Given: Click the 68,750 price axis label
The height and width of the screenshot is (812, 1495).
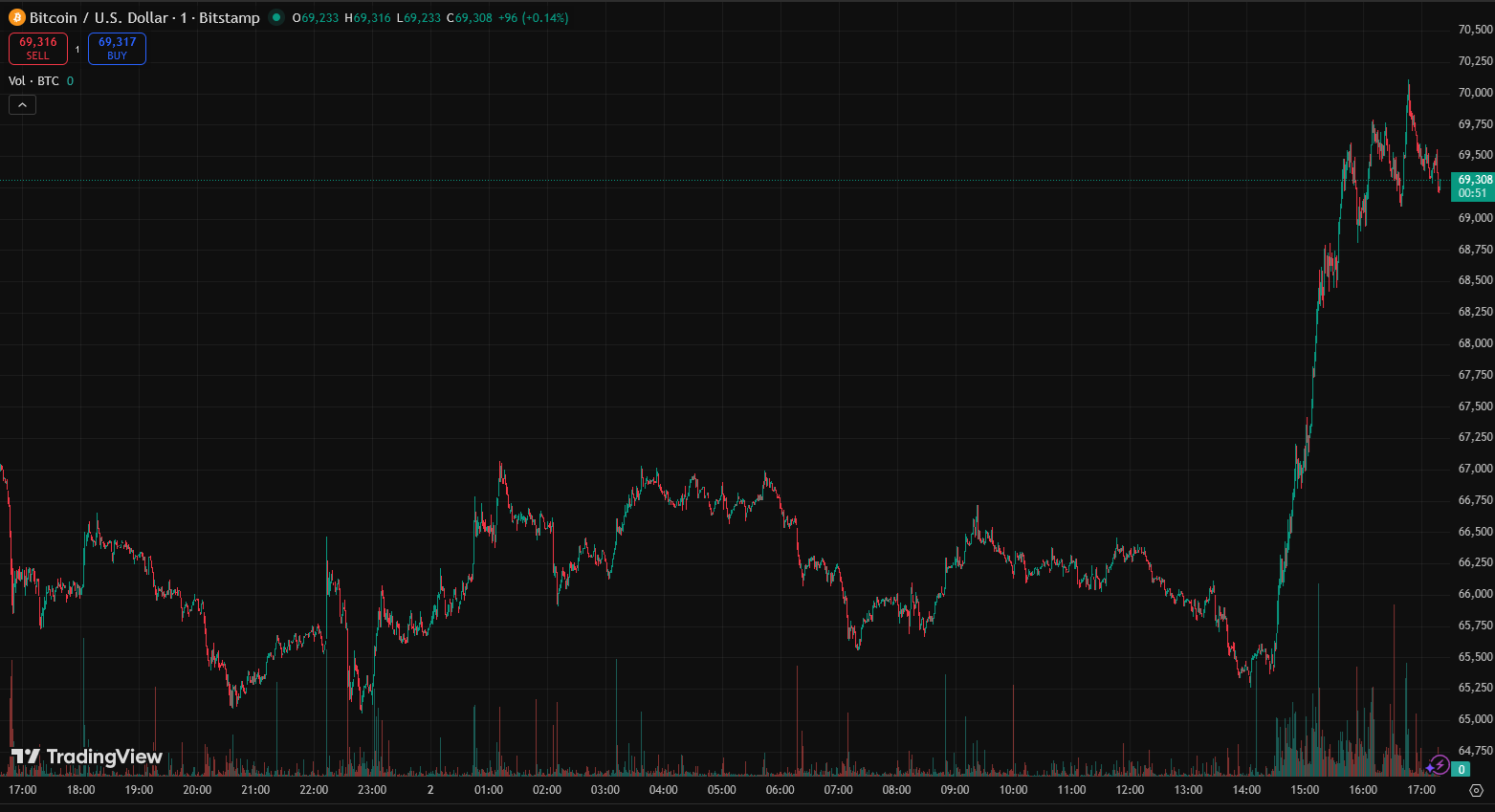Looking at the screenshot, I should pos(1475,250).
